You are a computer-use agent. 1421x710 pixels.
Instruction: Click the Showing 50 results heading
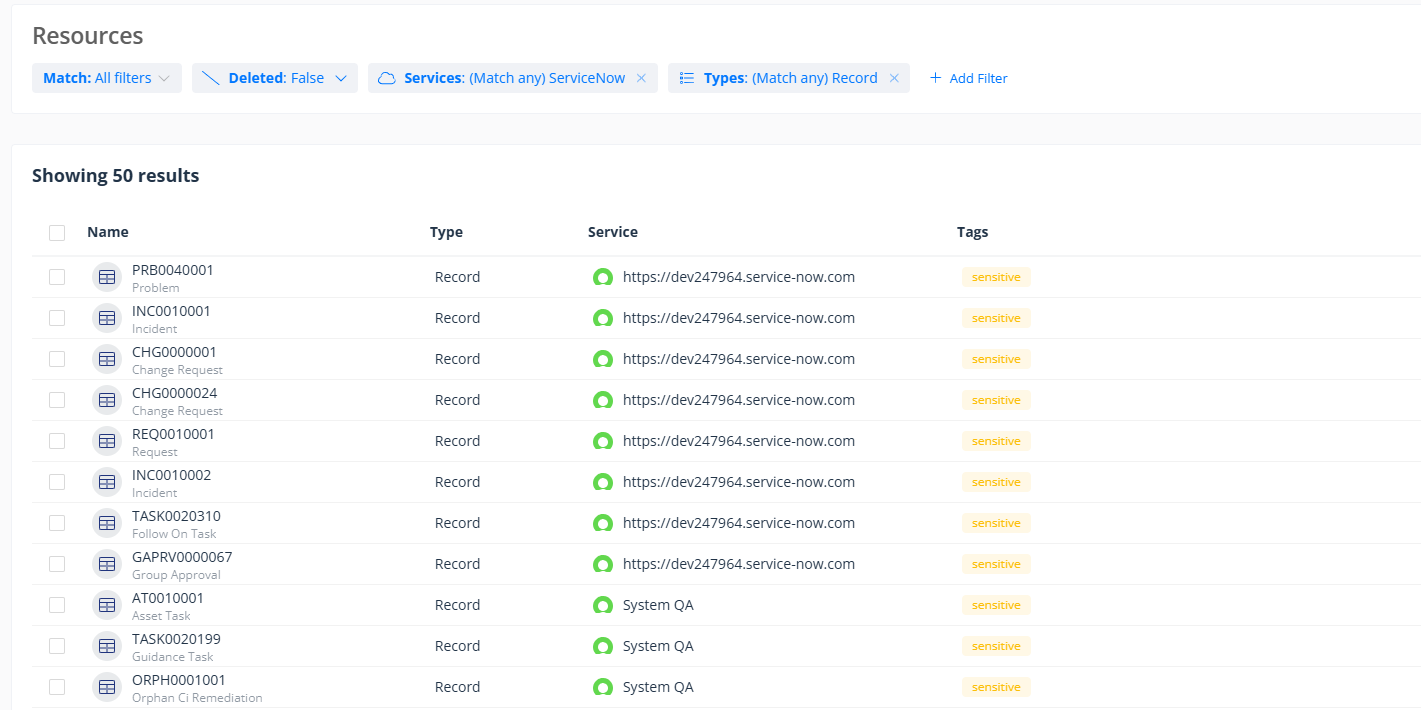coord(116,176)
